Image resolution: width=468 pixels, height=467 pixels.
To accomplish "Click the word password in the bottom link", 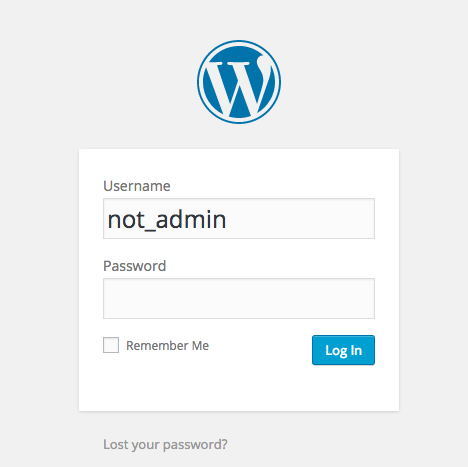I will [195, 445].
